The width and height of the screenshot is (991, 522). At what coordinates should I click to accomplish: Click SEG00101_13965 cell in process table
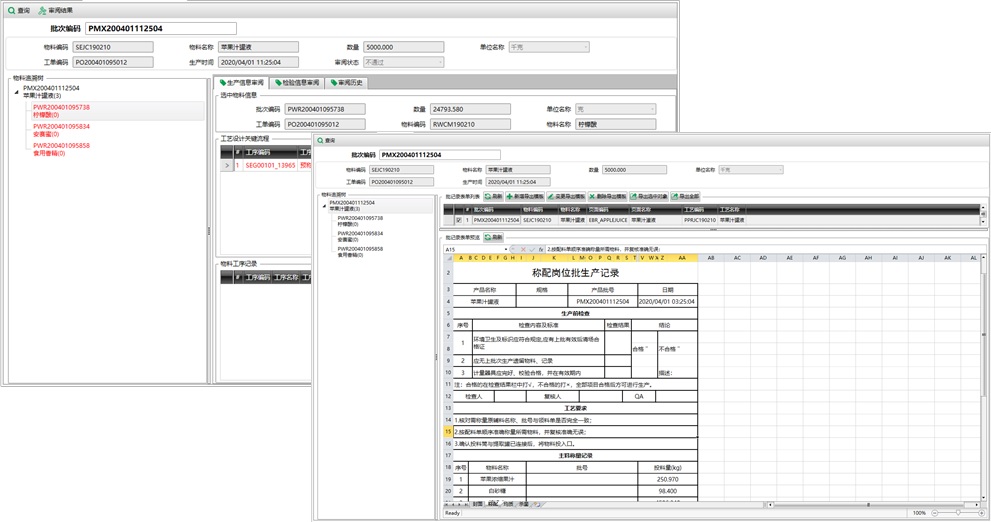[x=270, y=165]
